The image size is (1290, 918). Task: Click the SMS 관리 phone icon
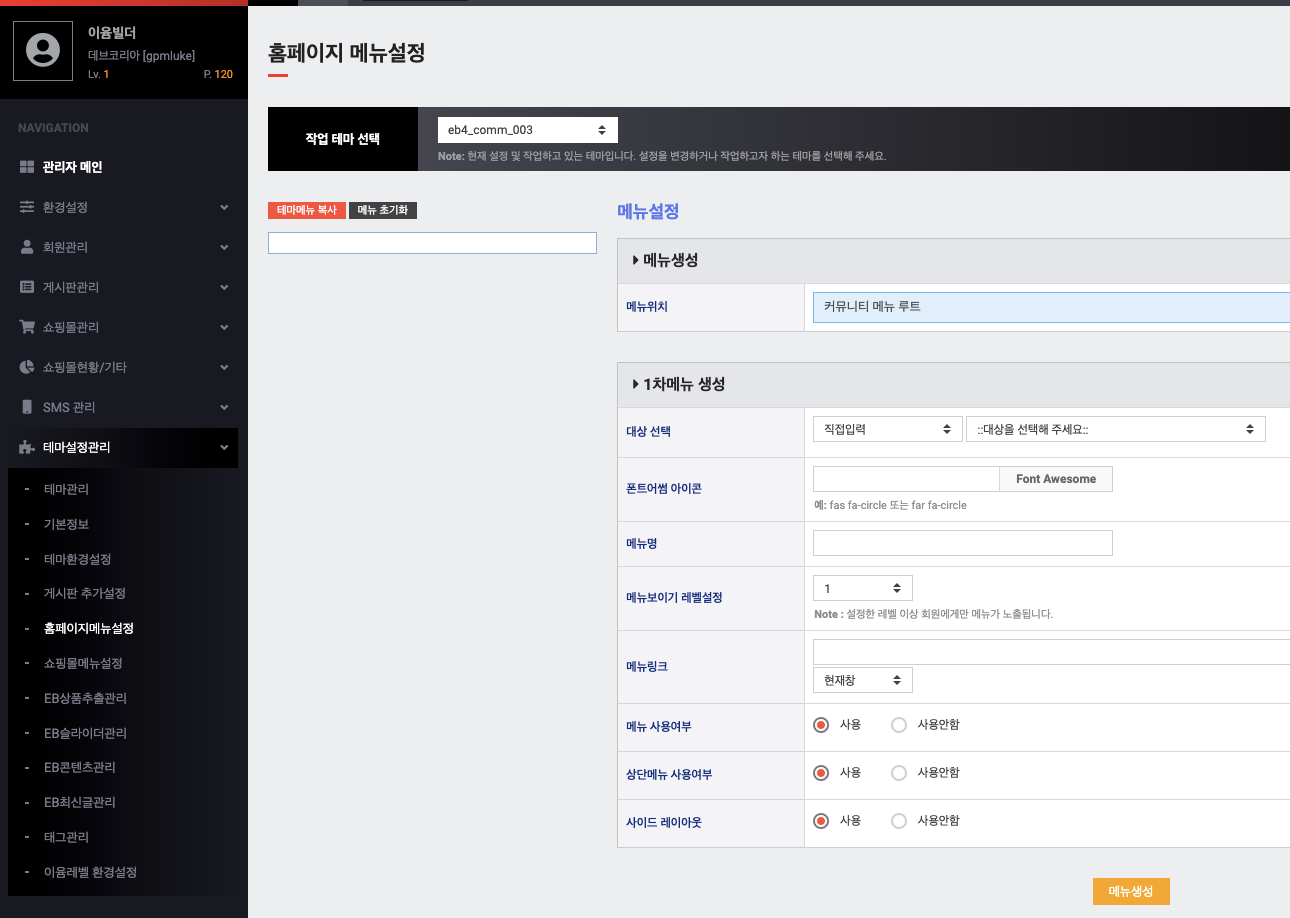coord(27,407)
